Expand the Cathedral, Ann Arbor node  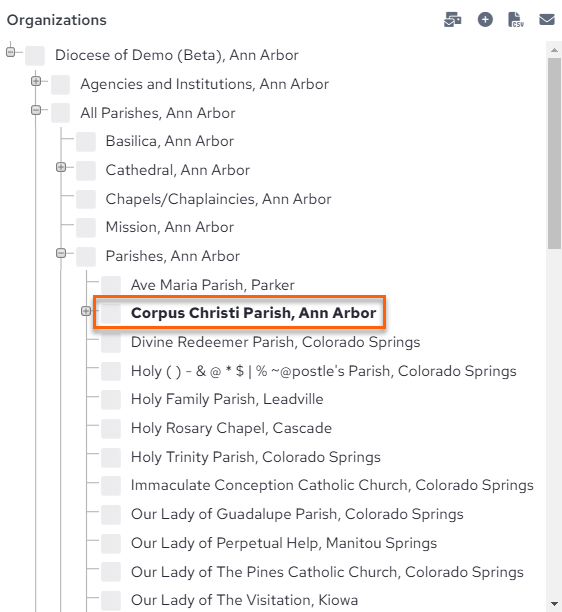click(61, 167)
